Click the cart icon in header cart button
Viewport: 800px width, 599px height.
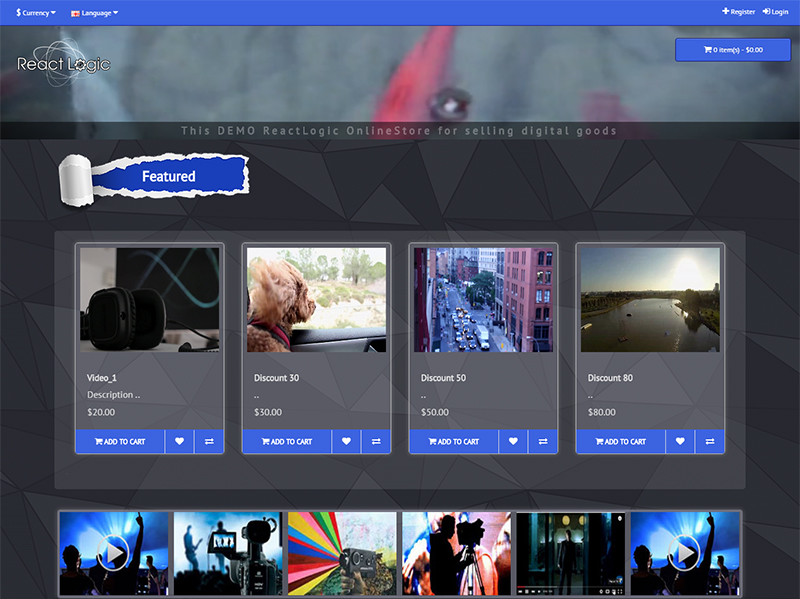[x=708, y=49]
